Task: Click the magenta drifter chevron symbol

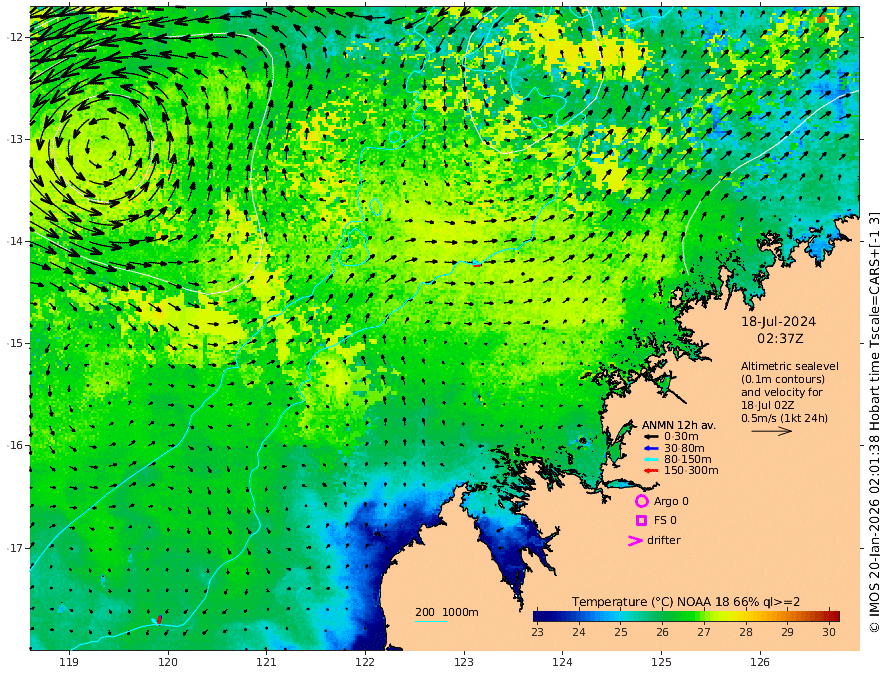Action: click(635, 540)
